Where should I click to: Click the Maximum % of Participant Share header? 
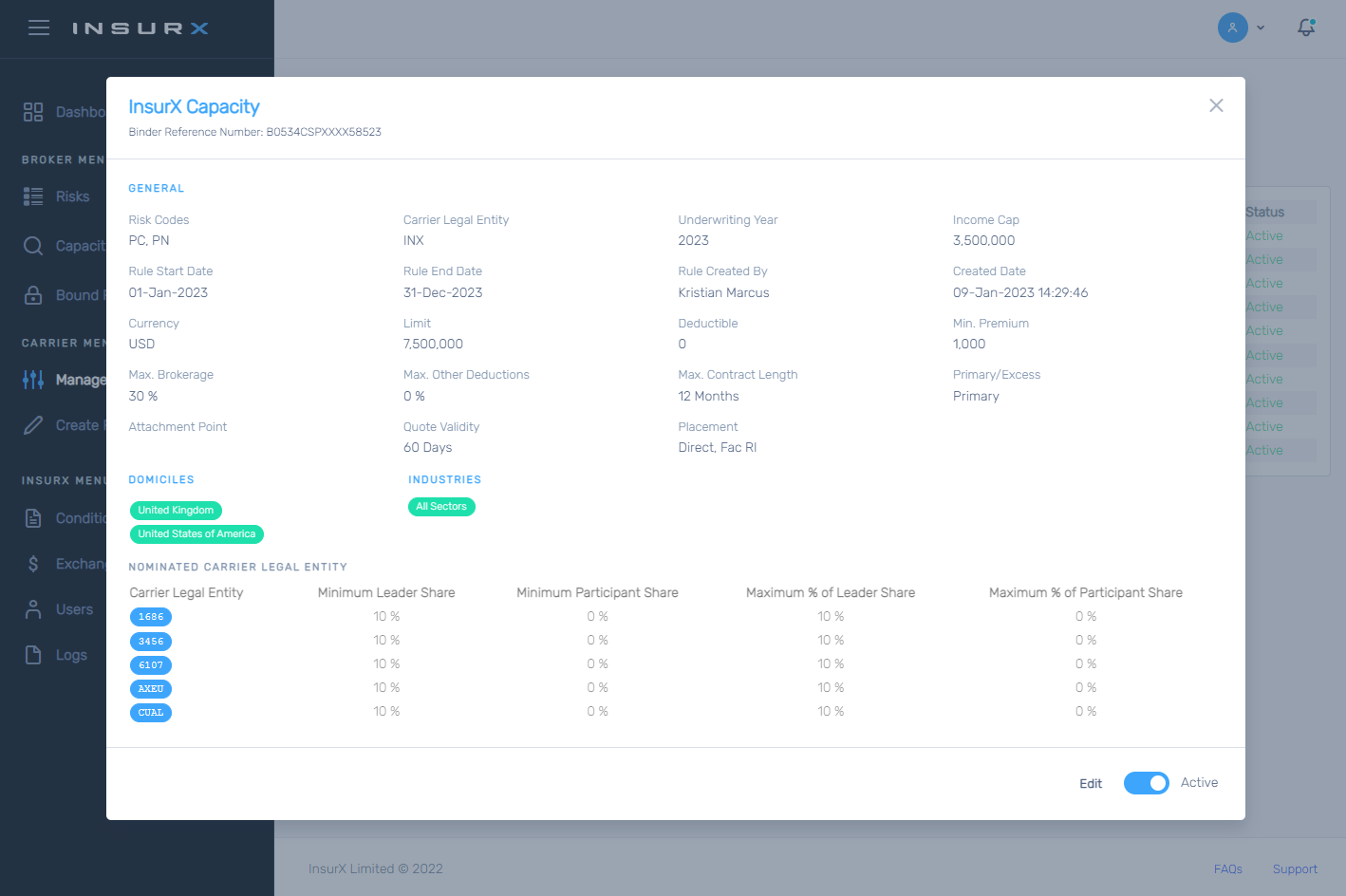click(x=1086, y=593)
